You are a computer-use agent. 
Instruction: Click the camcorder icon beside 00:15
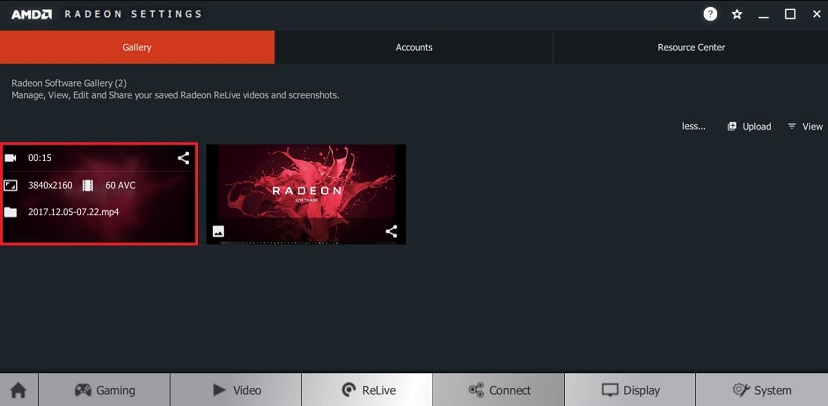11,158
